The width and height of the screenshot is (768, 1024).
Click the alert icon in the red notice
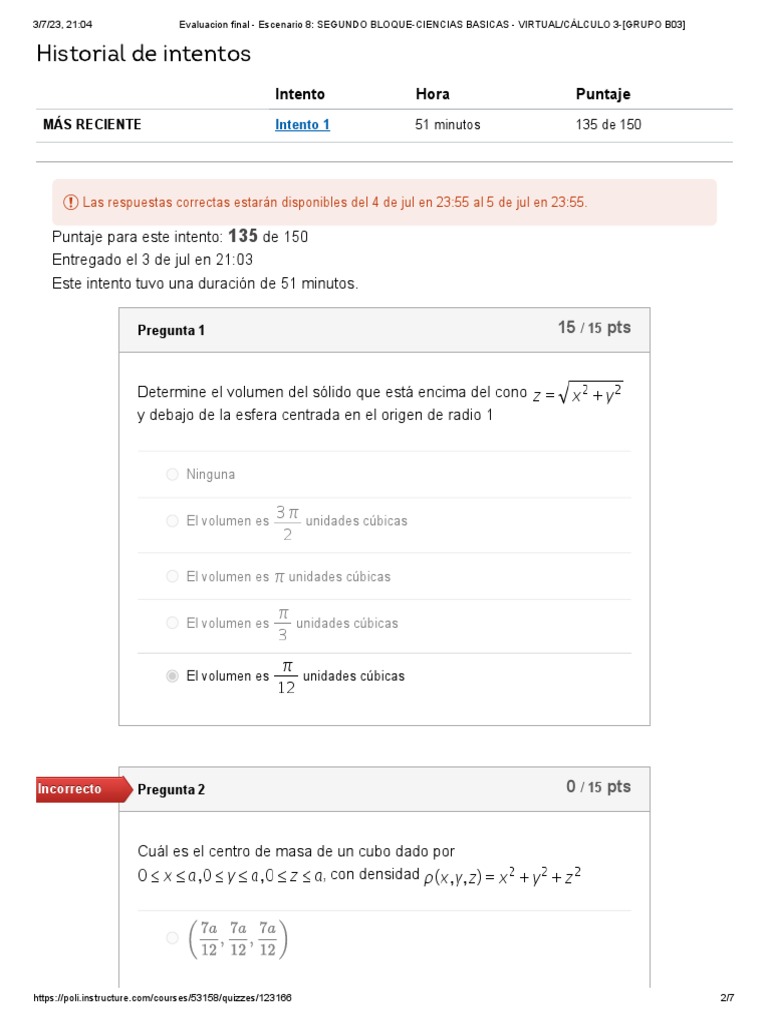[70, 203]
